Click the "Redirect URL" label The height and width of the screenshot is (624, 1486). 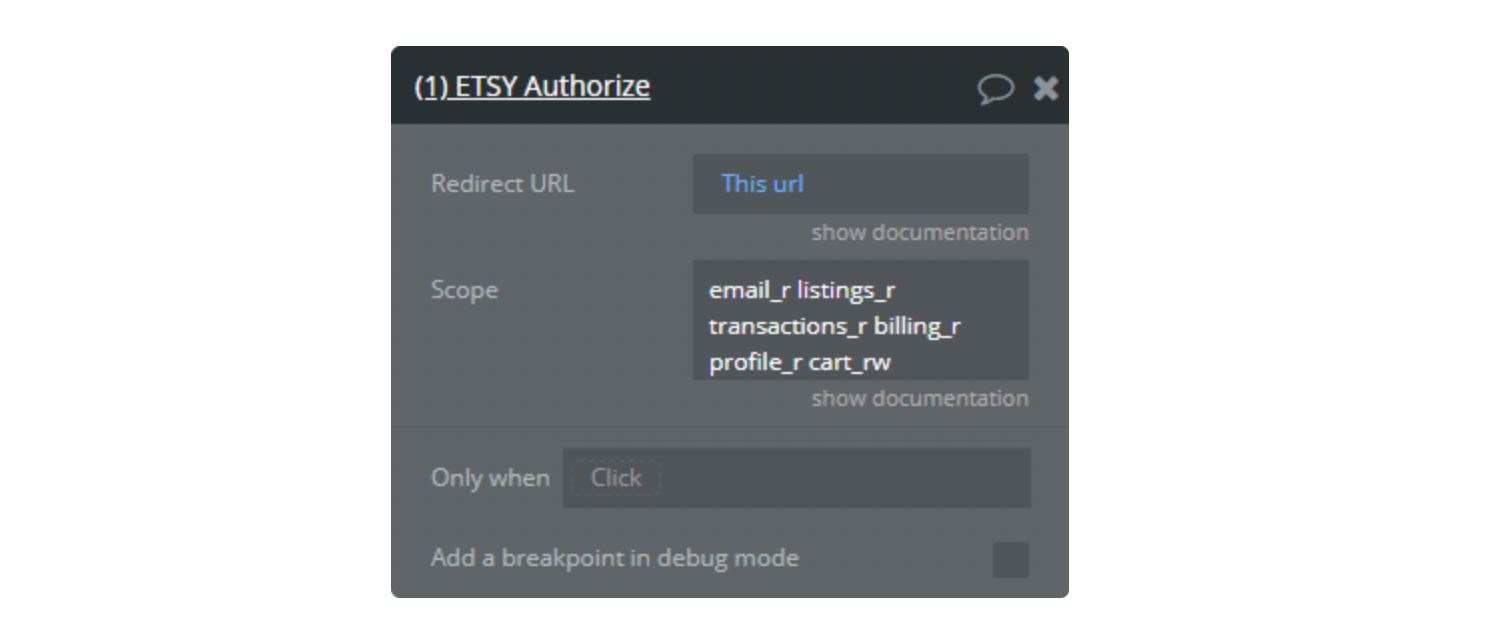(x=502, y=184)
